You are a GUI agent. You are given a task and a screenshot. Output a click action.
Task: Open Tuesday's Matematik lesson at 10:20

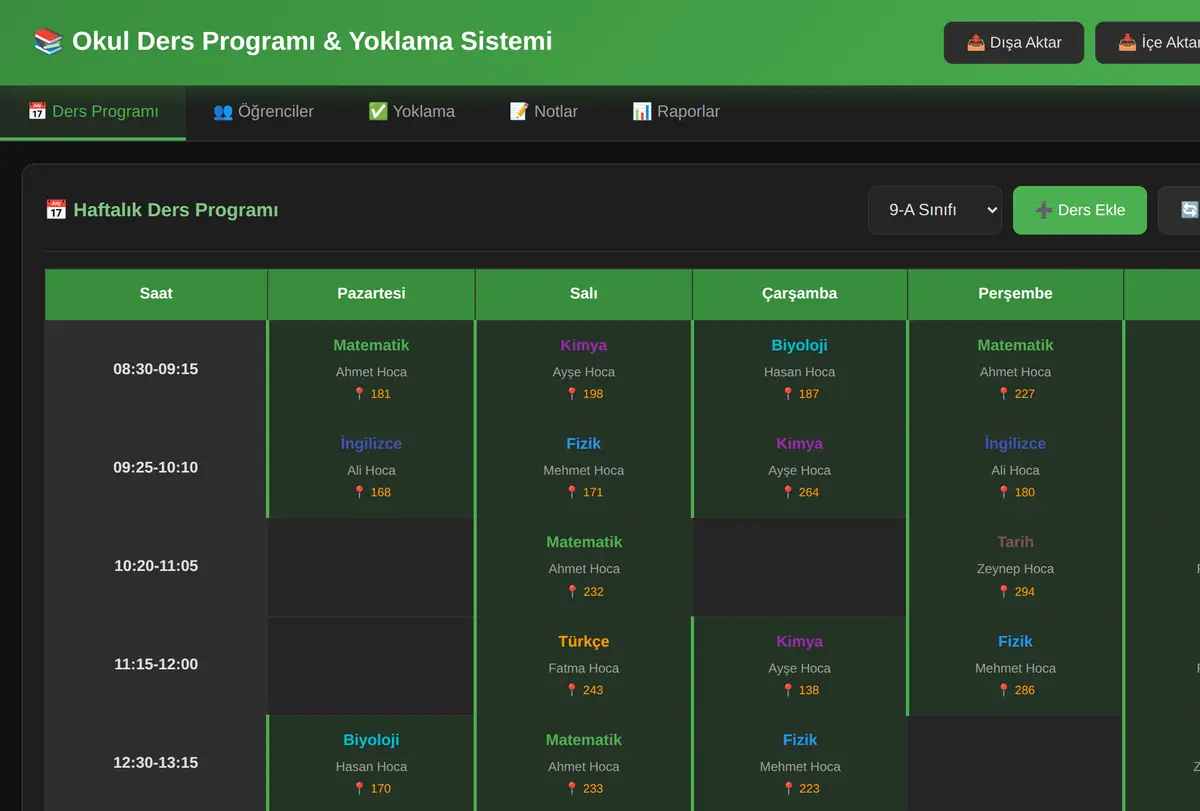584,566
